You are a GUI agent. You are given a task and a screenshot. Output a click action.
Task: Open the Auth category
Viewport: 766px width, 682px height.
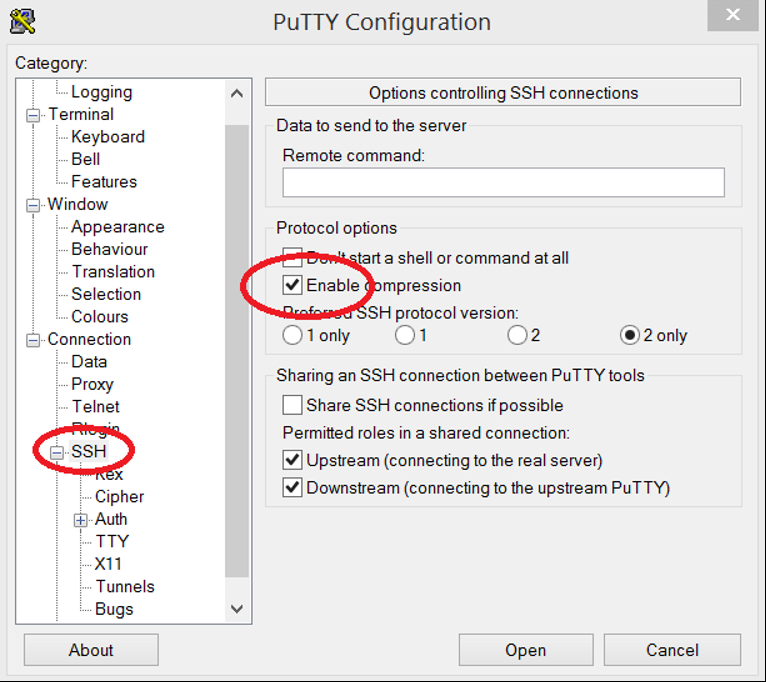click(111, 519)
